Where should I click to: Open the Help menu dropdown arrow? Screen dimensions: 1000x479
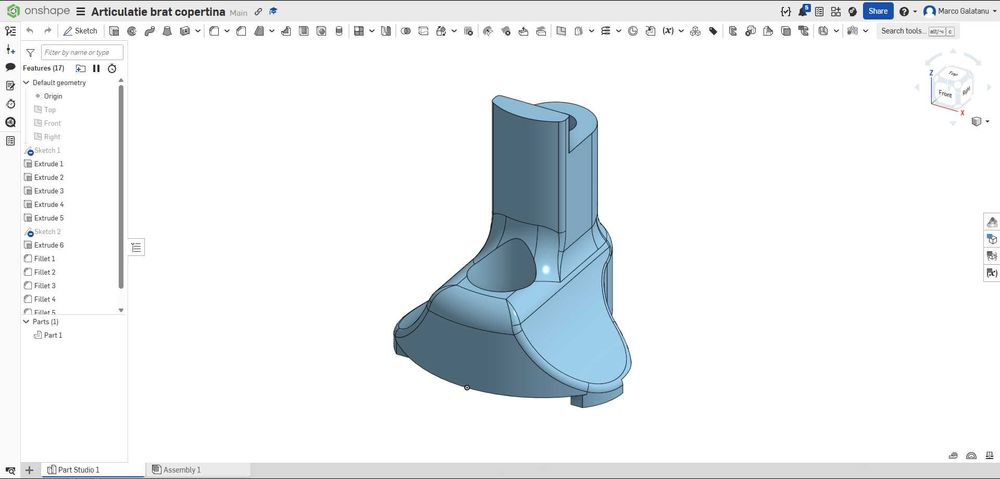(915, 12)
